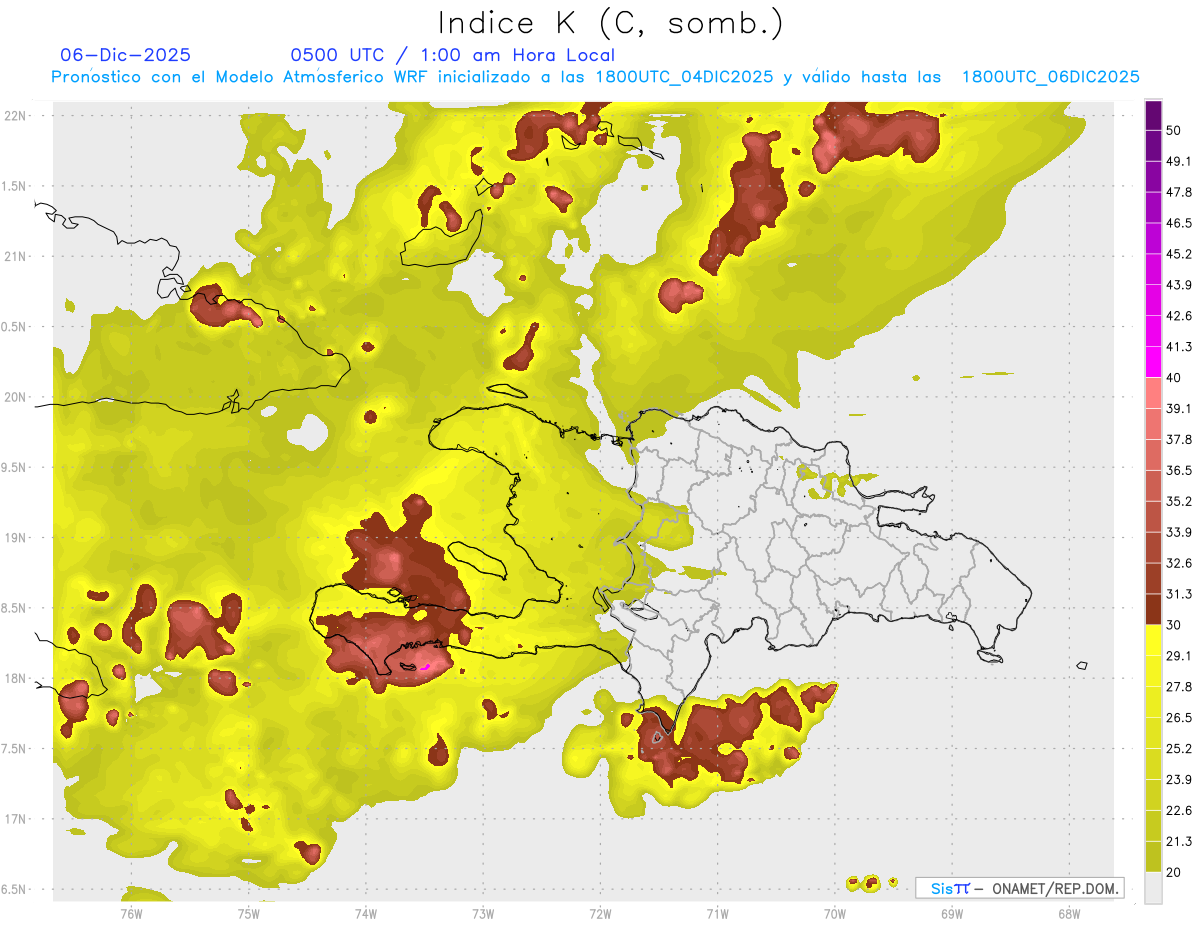This screenshot has height=927, width=1200.
Task: Click the 'Pronostico con el Modelo Atmosferico WRF' line
Action: (595, 77)
